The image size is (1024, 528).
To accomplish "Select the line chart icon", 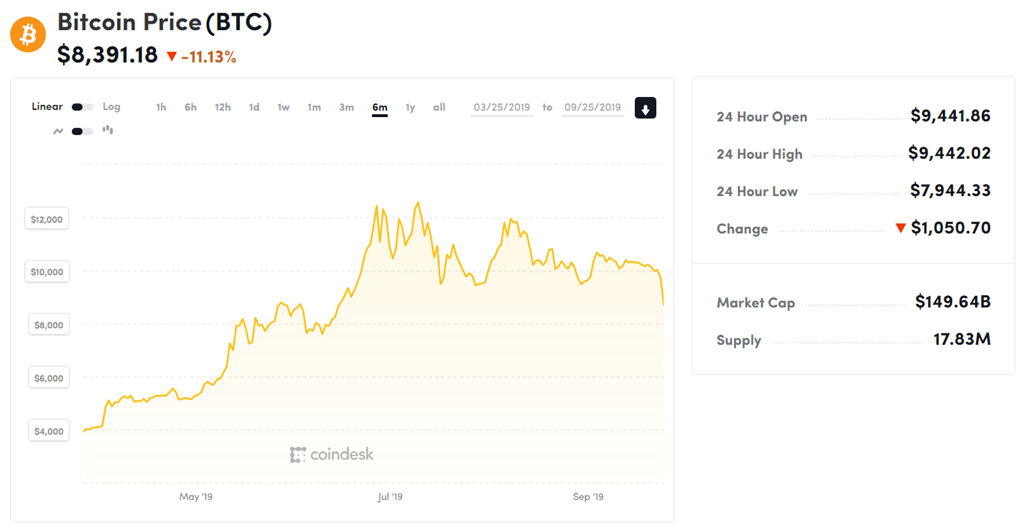I will click(58, 131).
